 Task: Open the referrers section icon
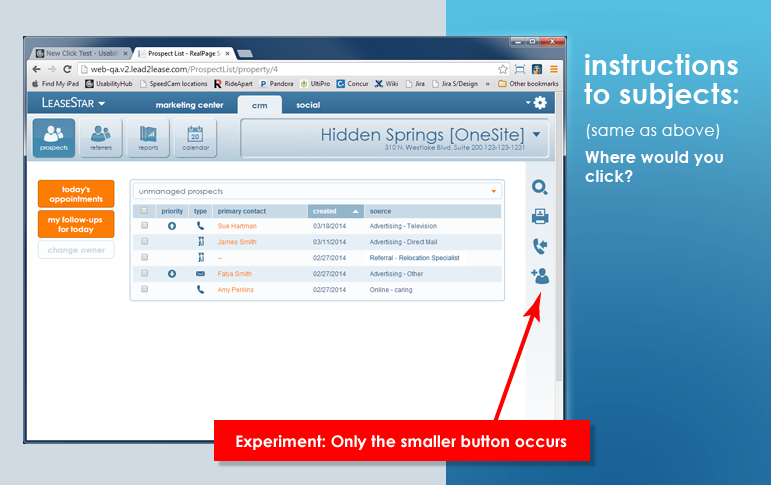tap(101, 138)
